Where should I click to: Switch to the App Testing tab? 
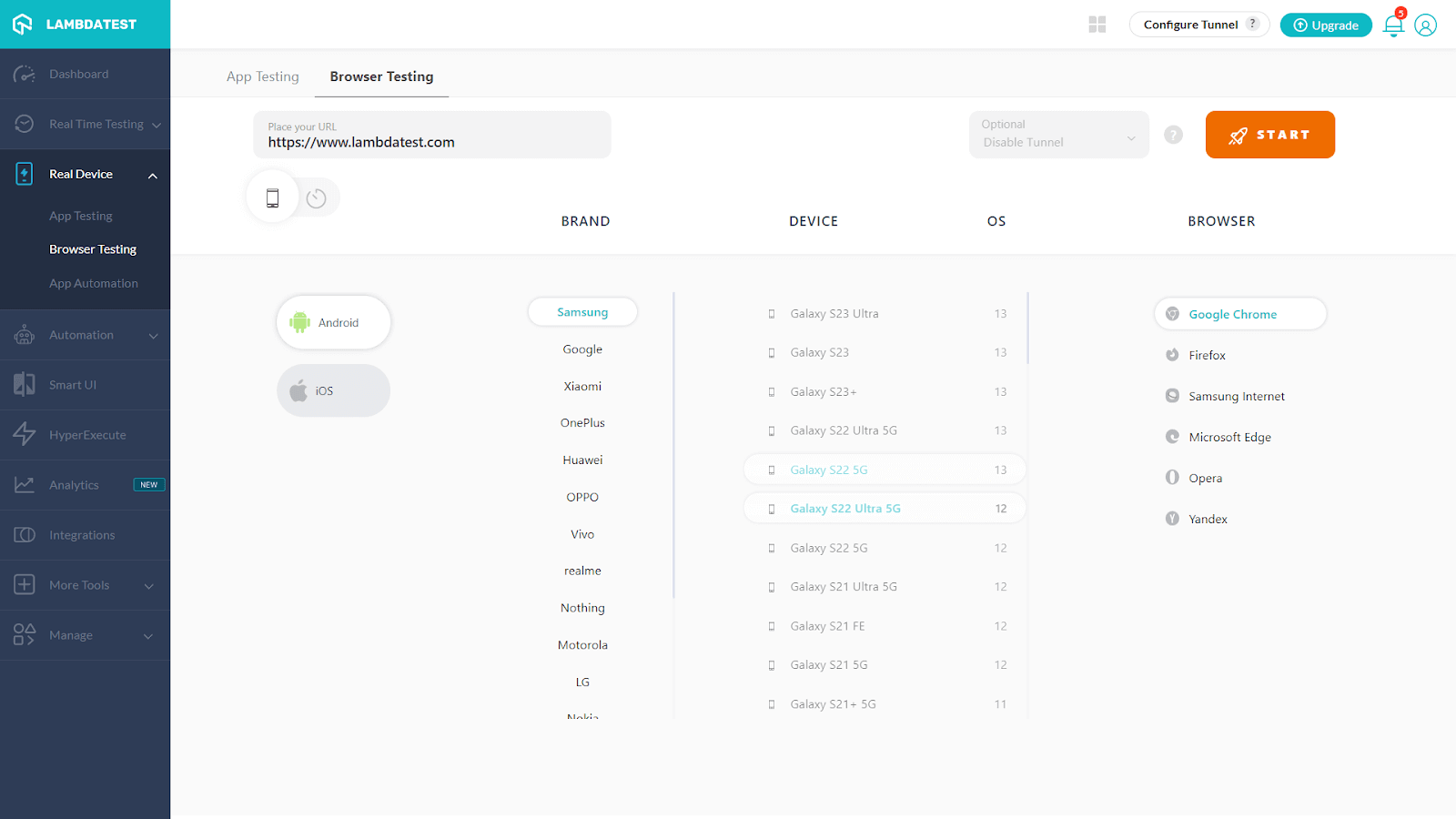click(x=262, y=76)
